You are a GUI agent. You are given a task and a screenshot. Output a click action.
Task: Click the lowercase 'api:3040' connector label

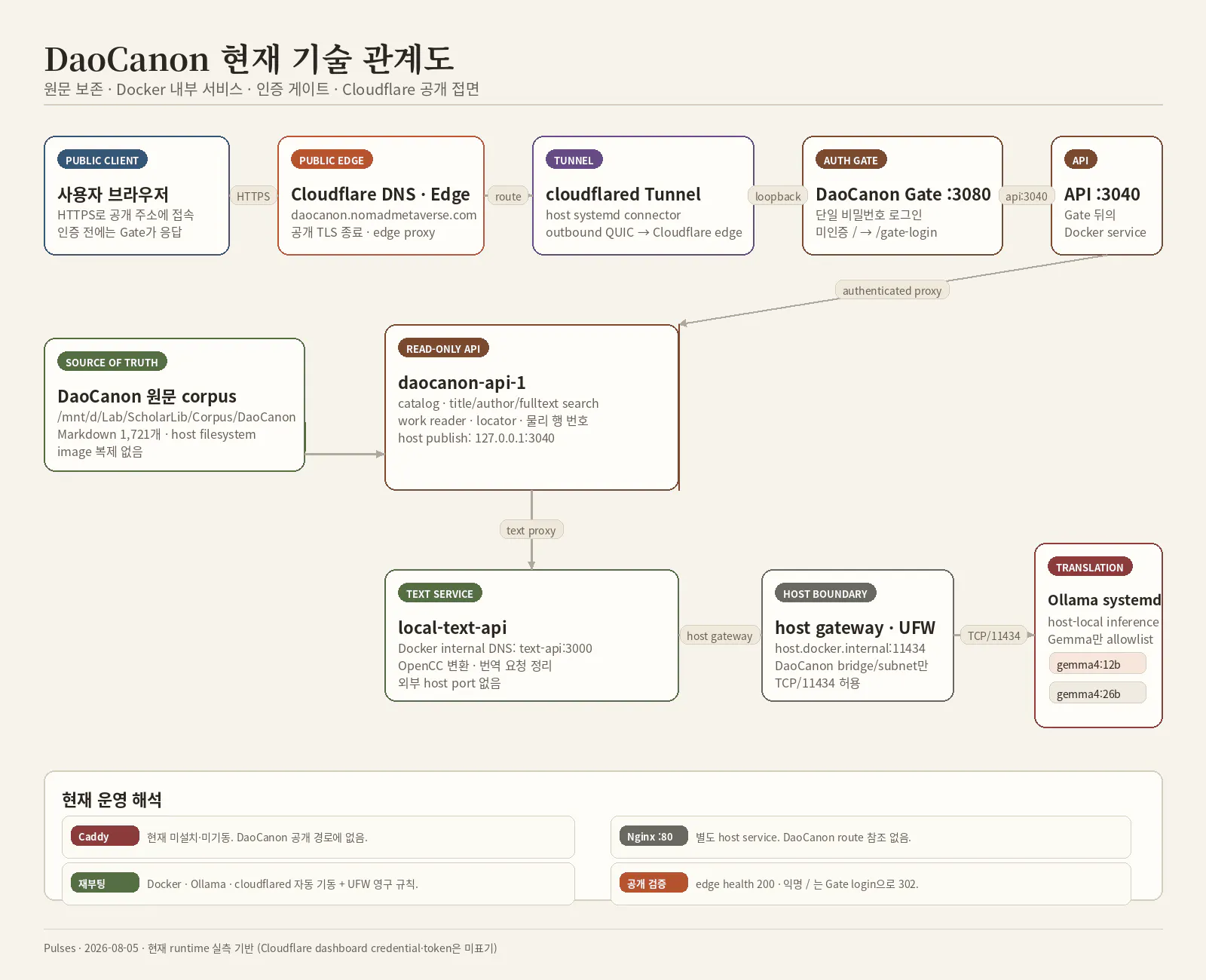pyautogui.click(x=1027, y=196)
